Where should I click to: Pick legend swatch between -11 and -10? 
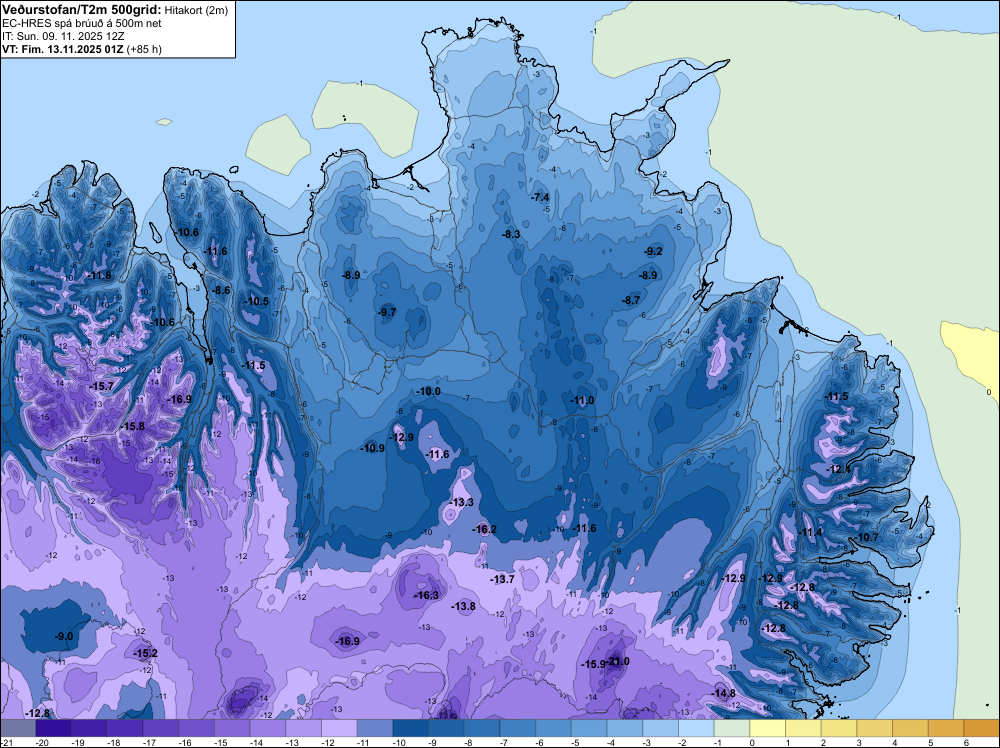coord(375,728)
